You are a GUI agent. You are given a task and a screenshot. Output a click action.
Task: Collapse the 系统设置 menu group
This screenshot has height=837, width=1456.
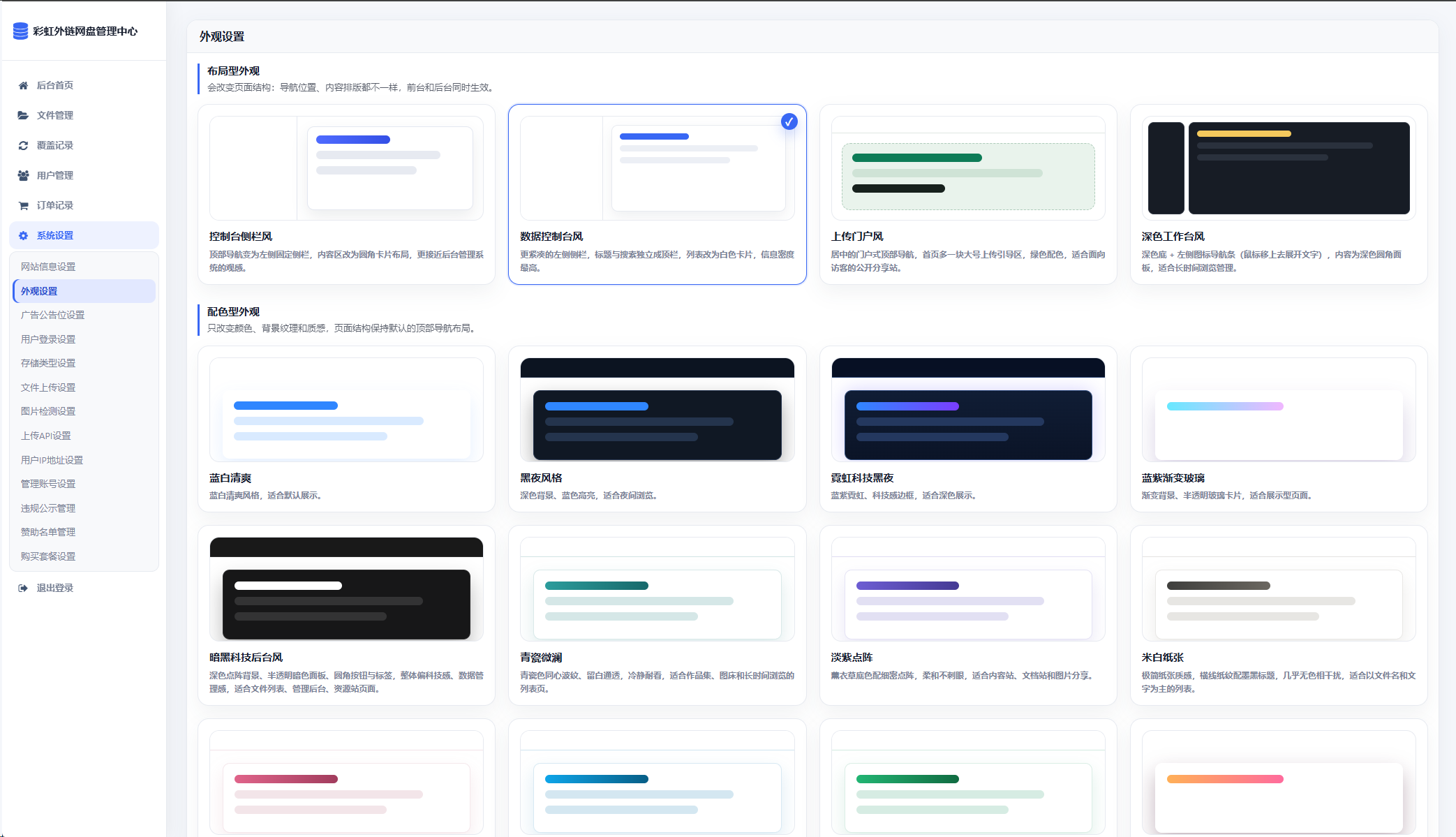[84, 235]
